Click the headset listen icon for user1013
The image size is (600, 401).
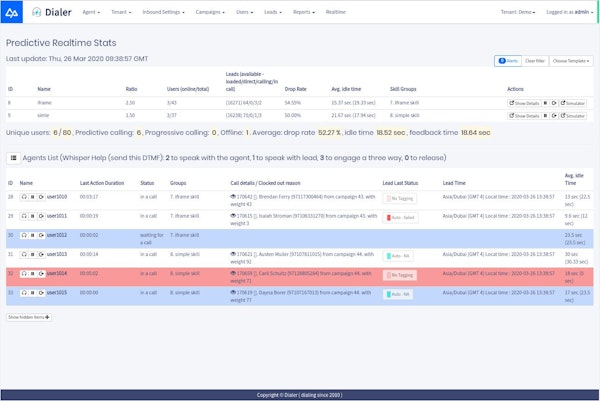click(x=24, y=254)
